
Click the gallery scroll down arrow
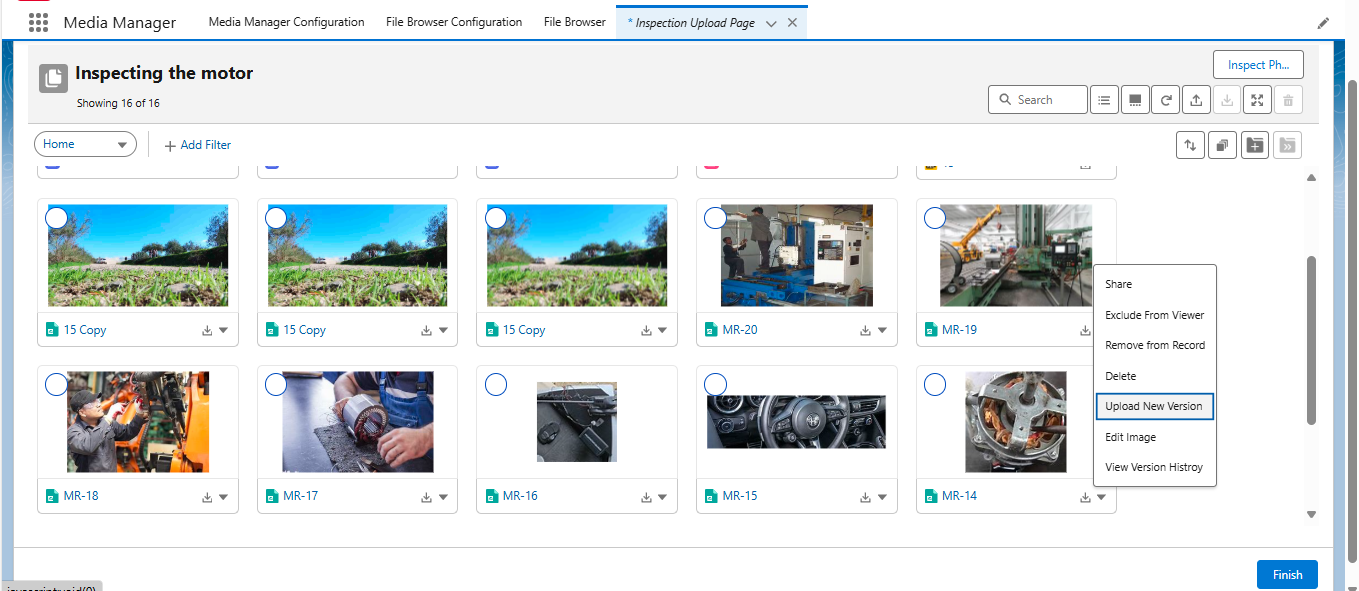[1312, 514]
